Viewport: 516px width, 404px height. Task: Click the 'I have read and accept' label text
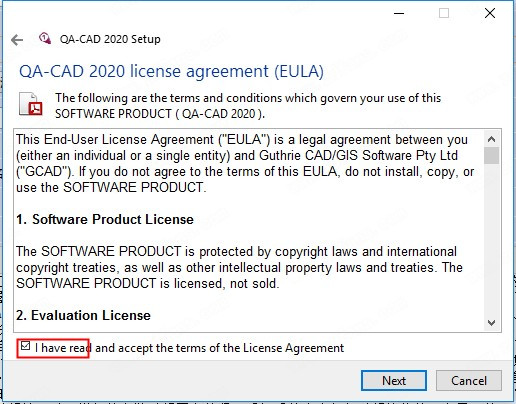point(189,348)
